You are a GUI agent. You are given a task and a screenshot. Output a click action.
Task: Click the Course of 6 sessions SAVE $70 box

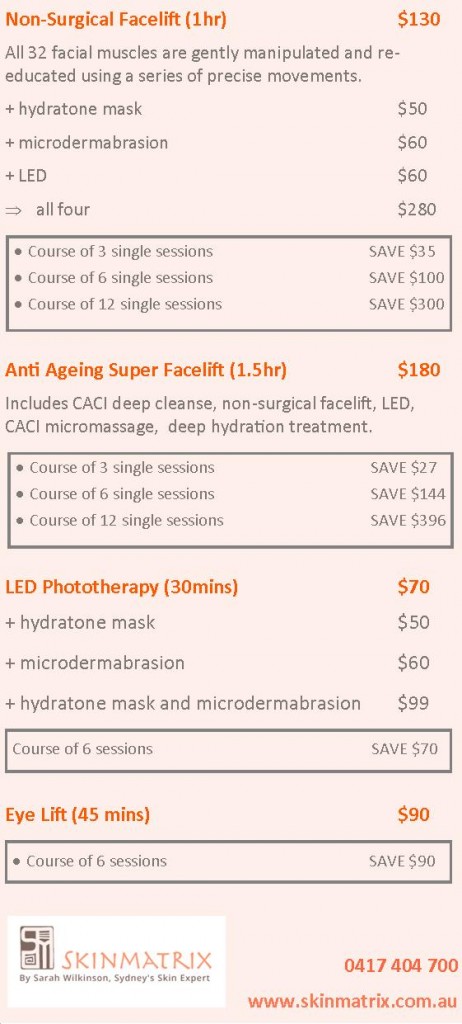pyautogui.click(x=228, y=750)
